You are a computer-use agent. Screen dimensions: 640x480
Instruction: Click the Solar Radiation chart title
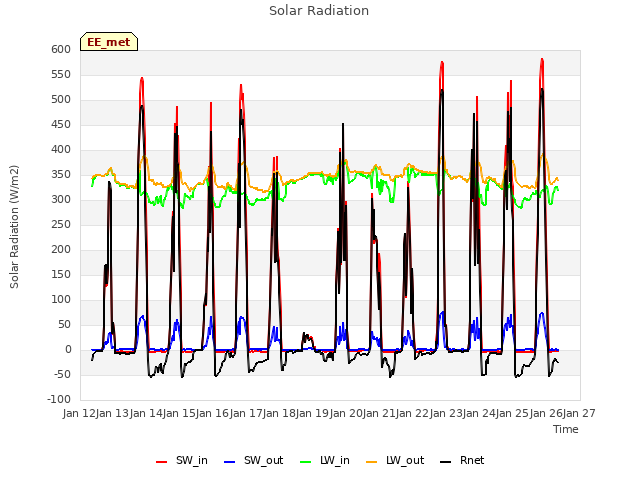[x=319, y=11]
